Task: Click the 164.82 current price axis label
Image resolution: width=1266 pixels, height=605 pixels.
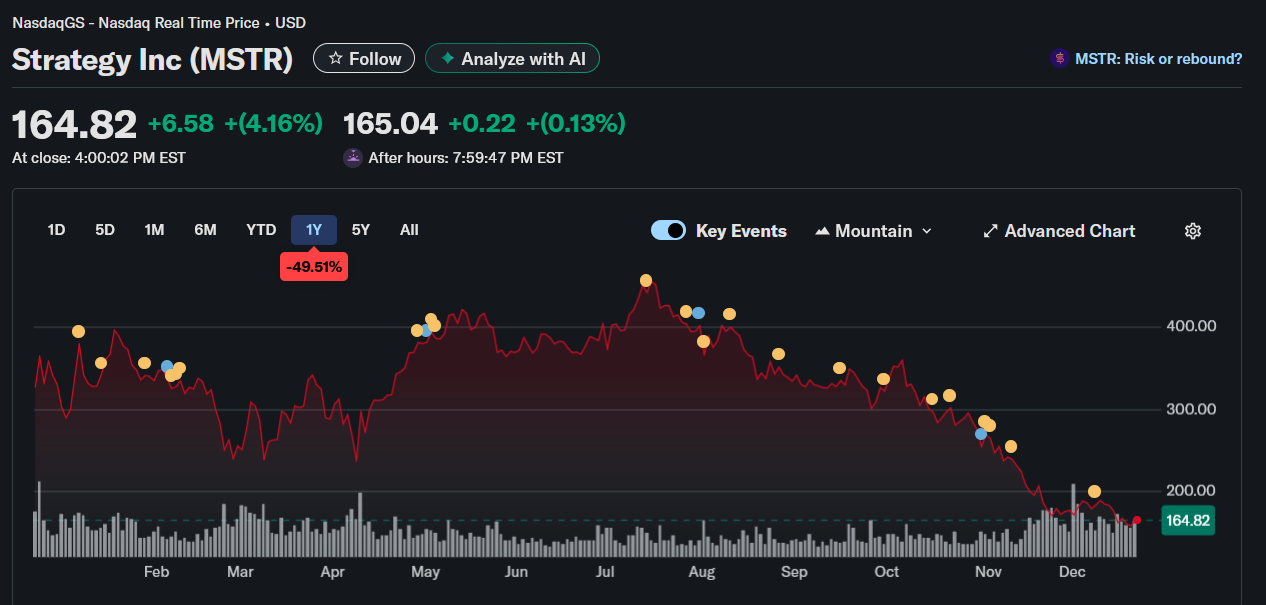Action: pos(1187,520)
